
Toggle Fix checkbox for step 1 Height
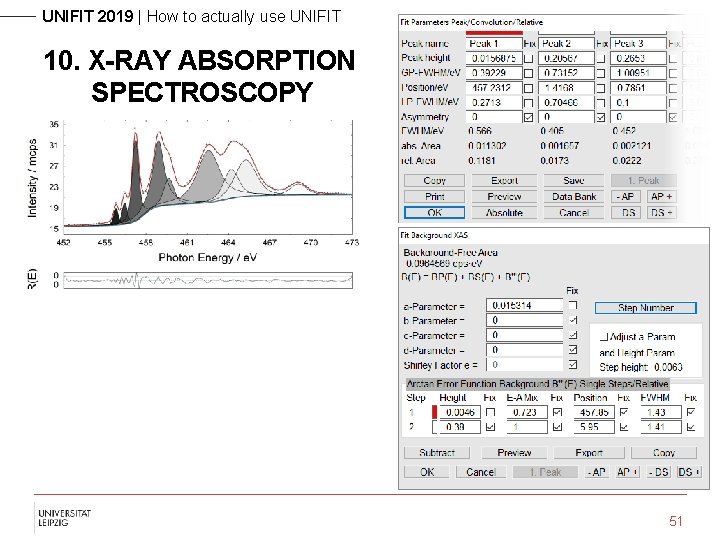click(x=490, y=412)
